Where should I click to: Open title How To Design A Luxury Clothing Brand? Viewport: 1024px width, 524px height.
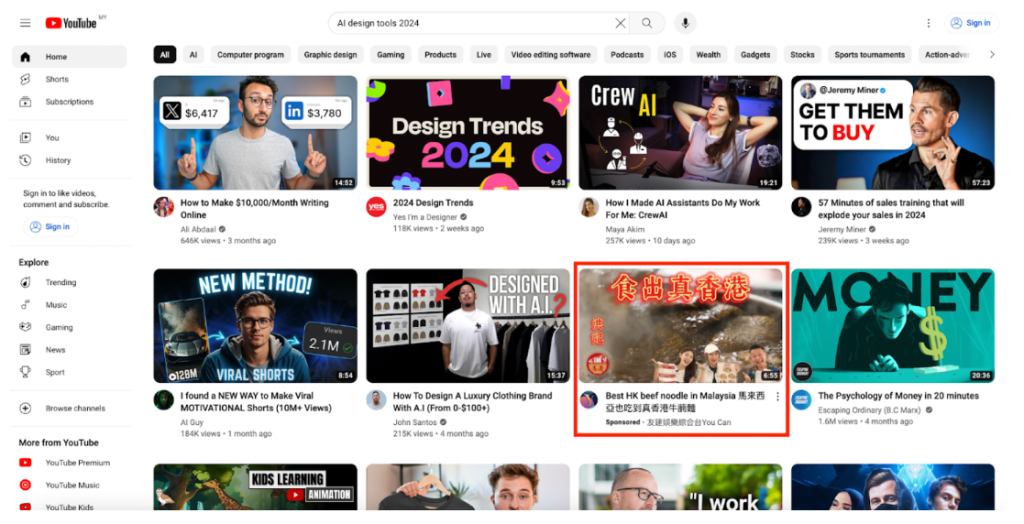point(472,402)
